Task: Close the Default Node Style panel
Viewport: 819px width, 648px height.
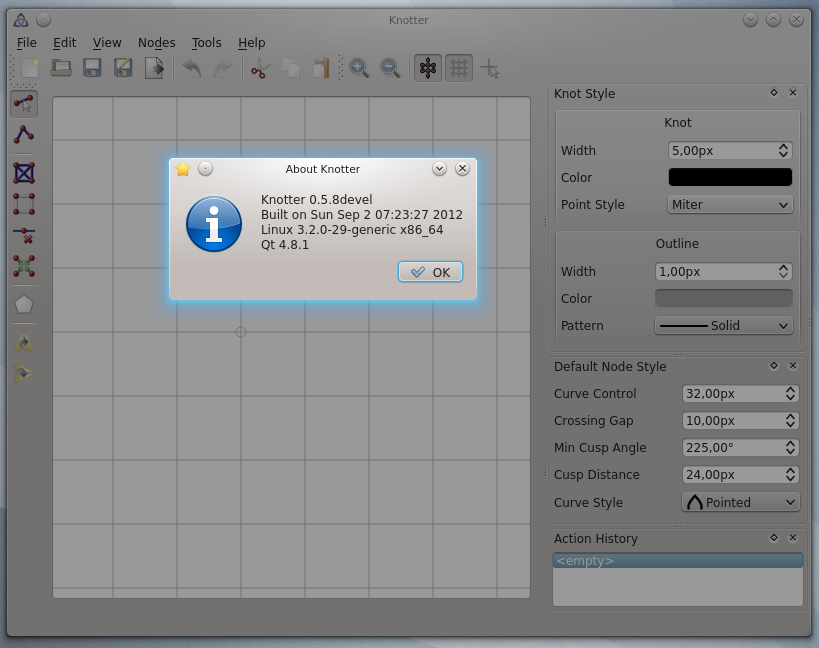Action: point(793,366)
